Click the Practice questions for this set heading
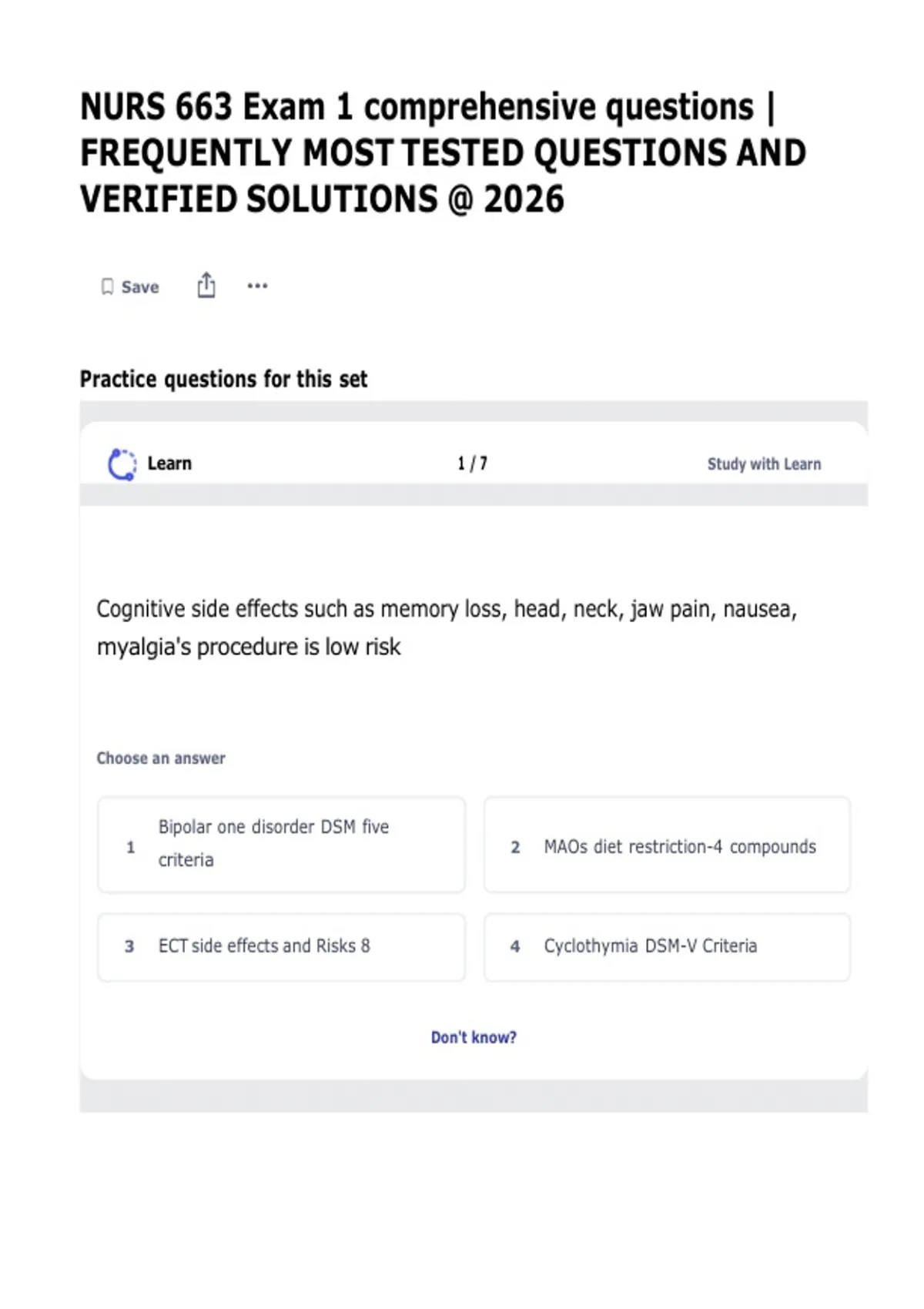 (223, 379)
